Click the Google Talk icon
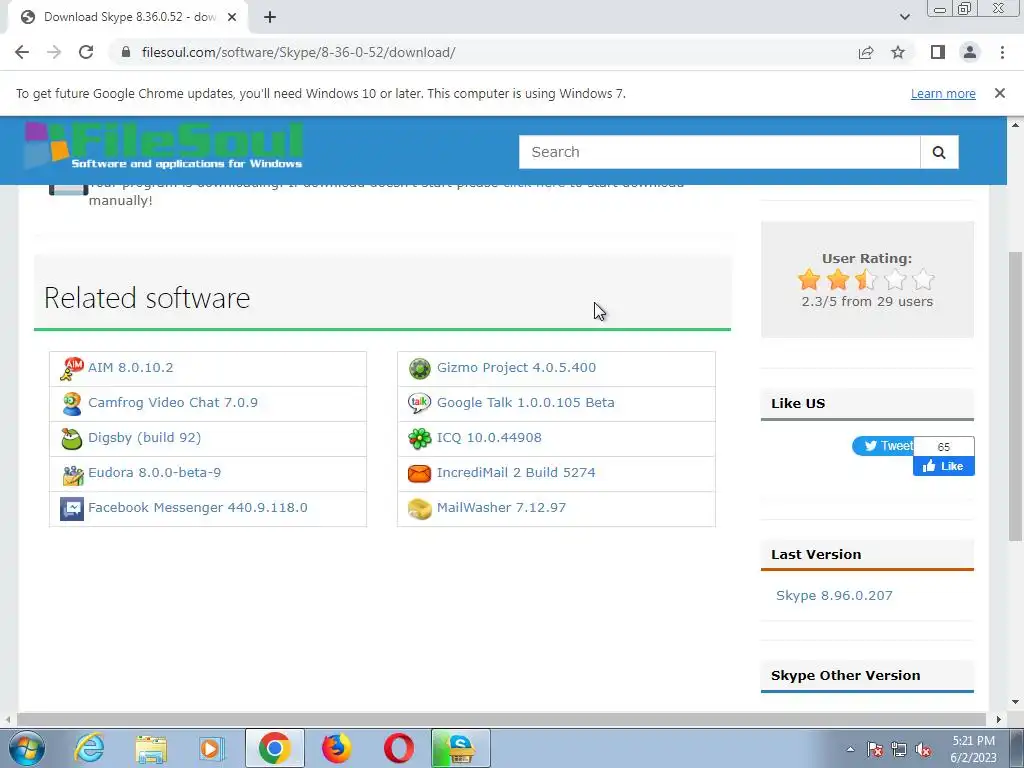 click(x=419, y=403)
